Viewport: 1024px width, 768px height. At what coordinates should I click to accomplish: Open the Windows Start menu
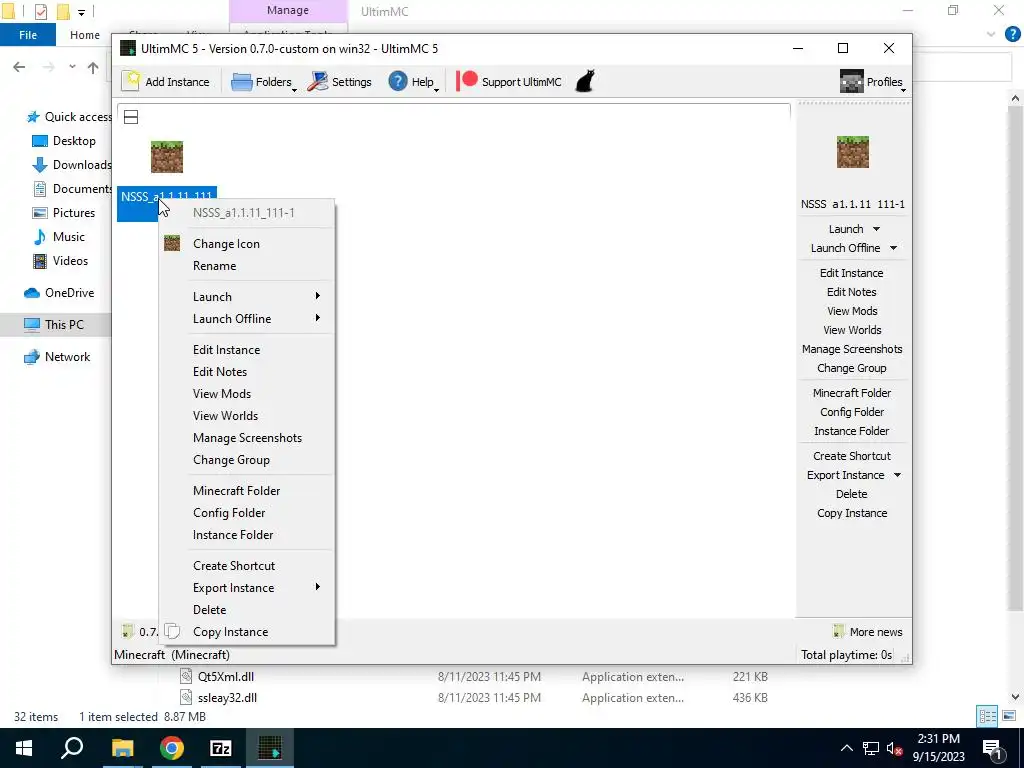[24, 748]
